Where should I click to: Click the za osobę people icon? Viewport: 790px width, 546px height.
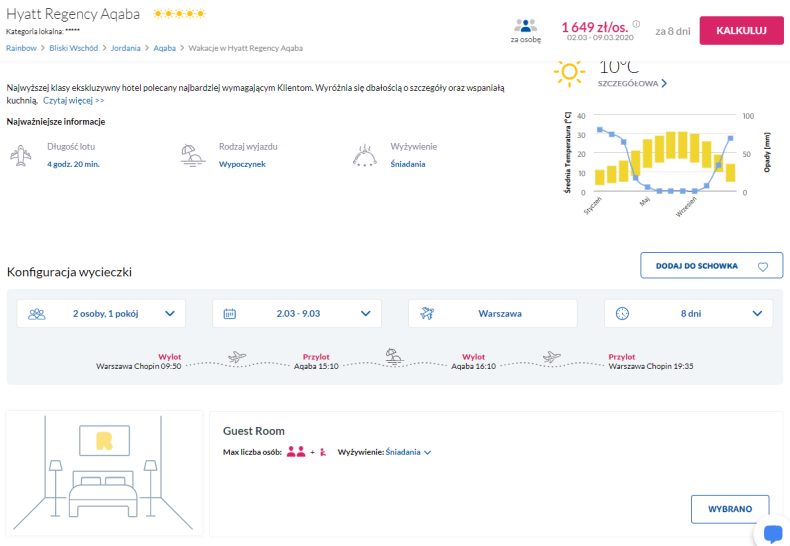coord(525,25)
